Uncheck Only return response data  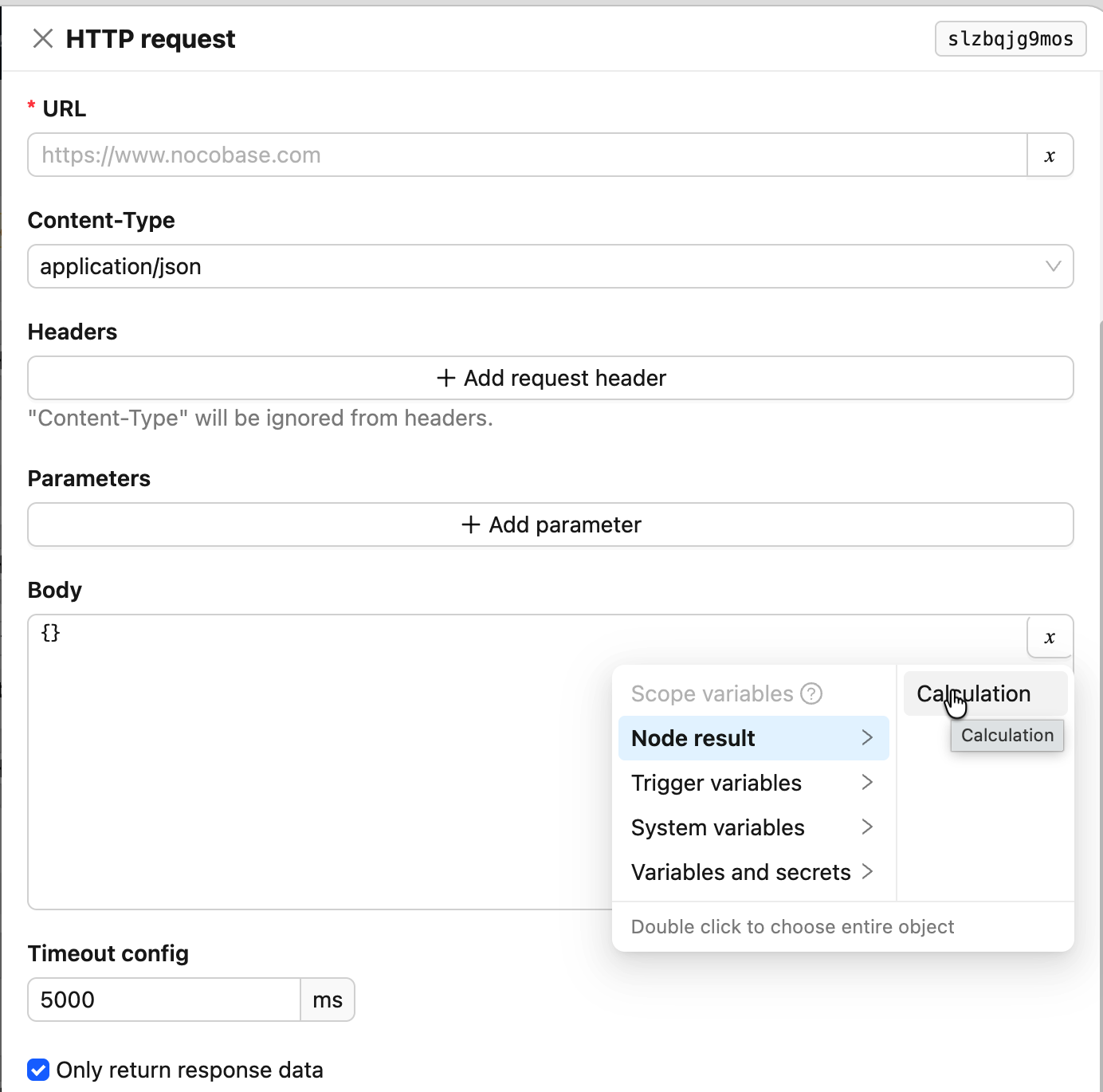click(x=38, y=1070)
